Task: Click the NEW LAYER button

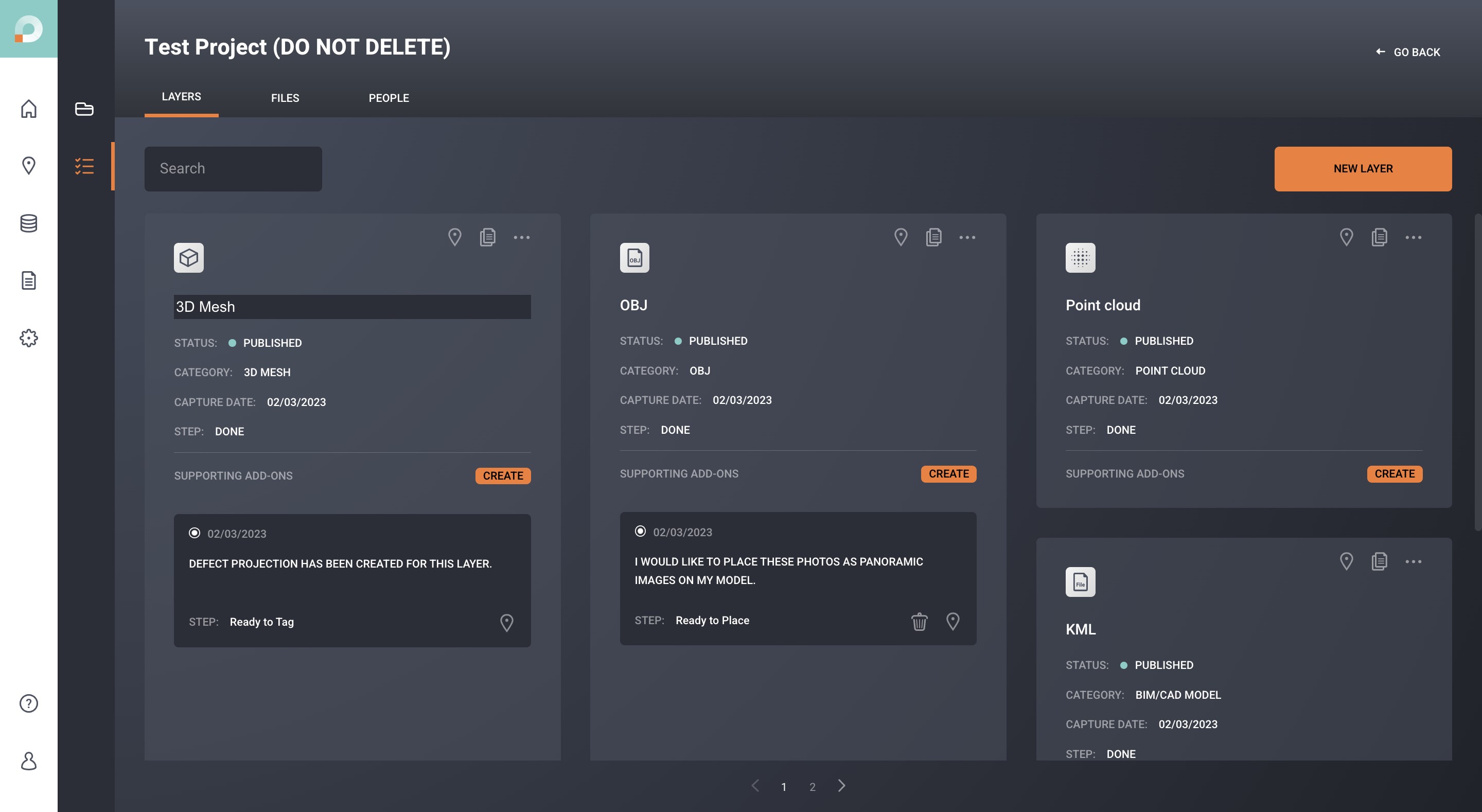Action: pos(1362,169)
